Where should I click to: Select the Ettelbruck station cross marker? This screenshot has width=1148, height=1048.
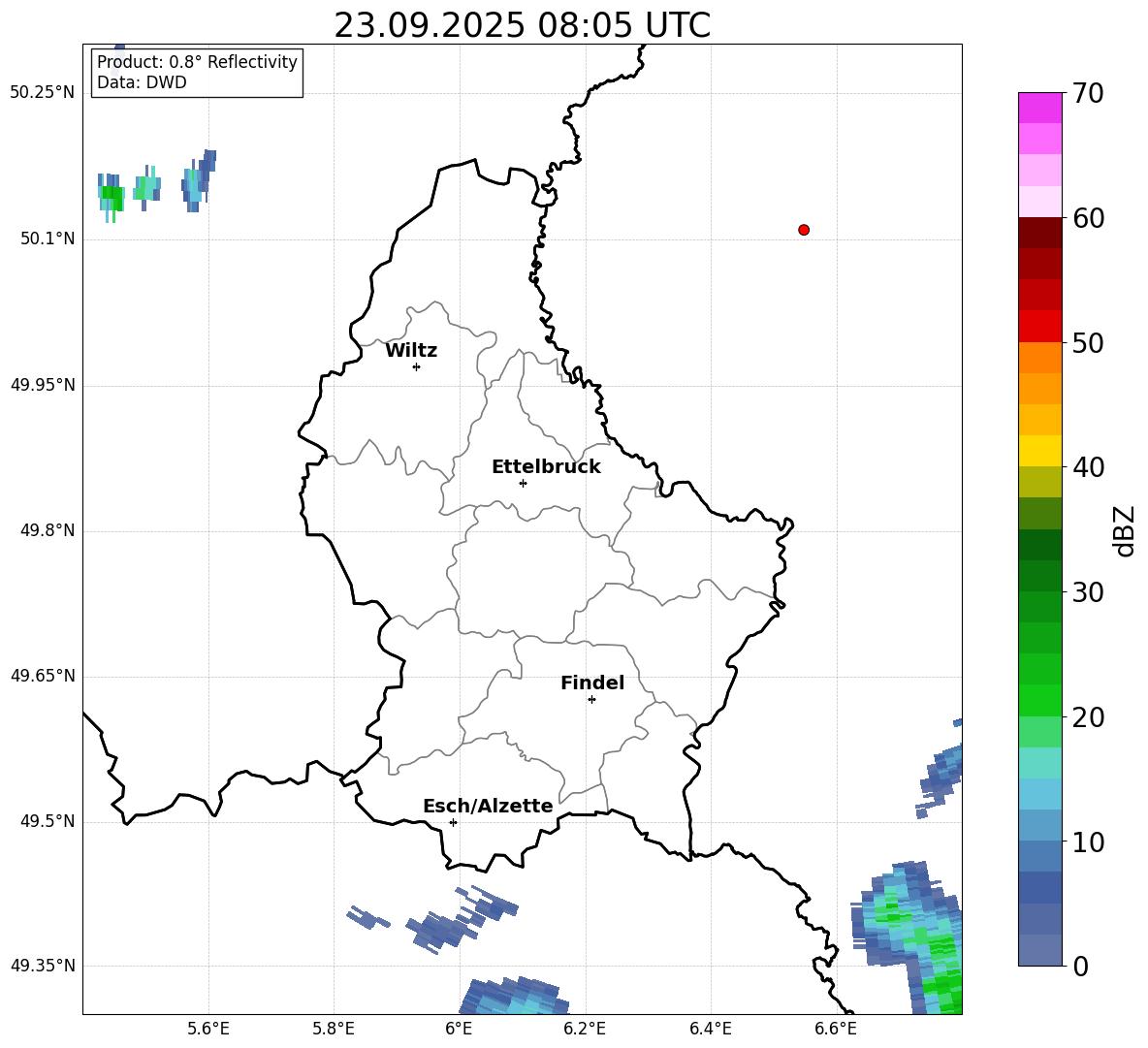point(523,483)
